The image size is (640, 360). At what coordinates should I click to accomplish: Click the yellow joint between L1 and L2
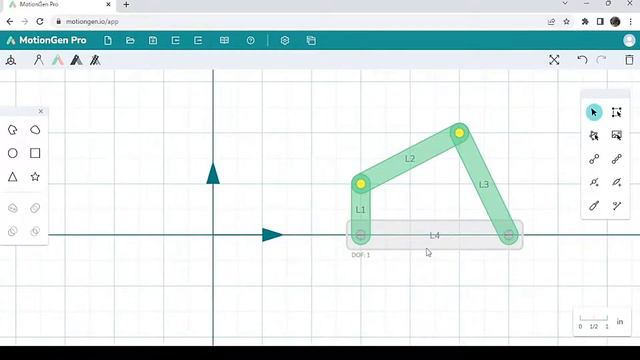pos(361,184)
